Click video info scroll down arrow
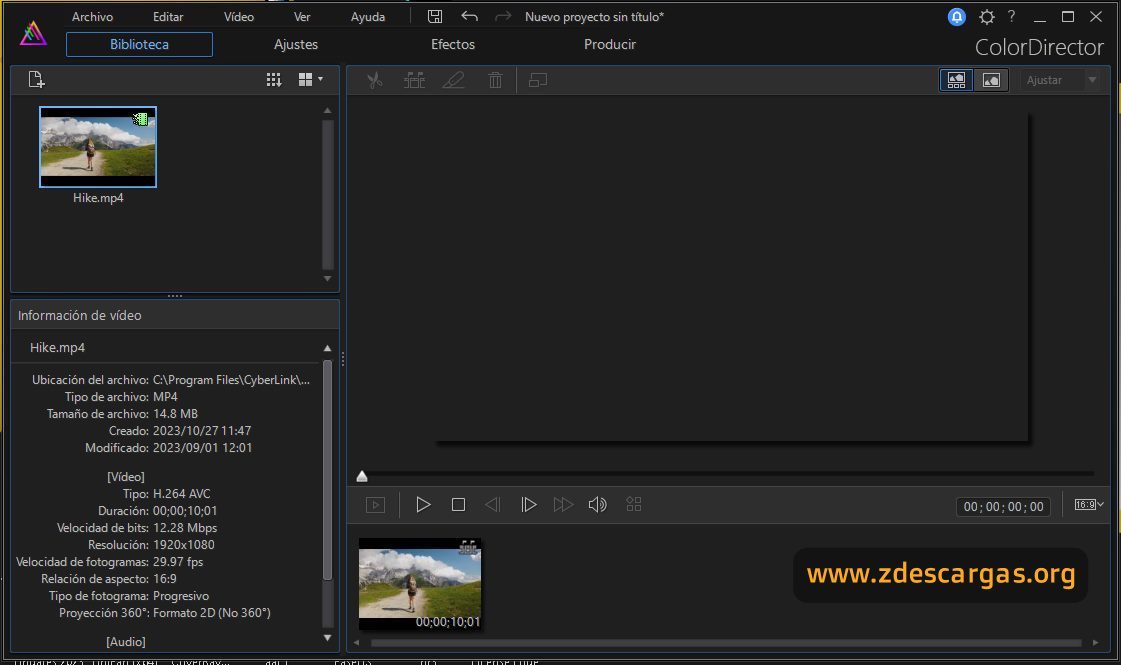This screenshot has width=1121, height=665. 327,638
